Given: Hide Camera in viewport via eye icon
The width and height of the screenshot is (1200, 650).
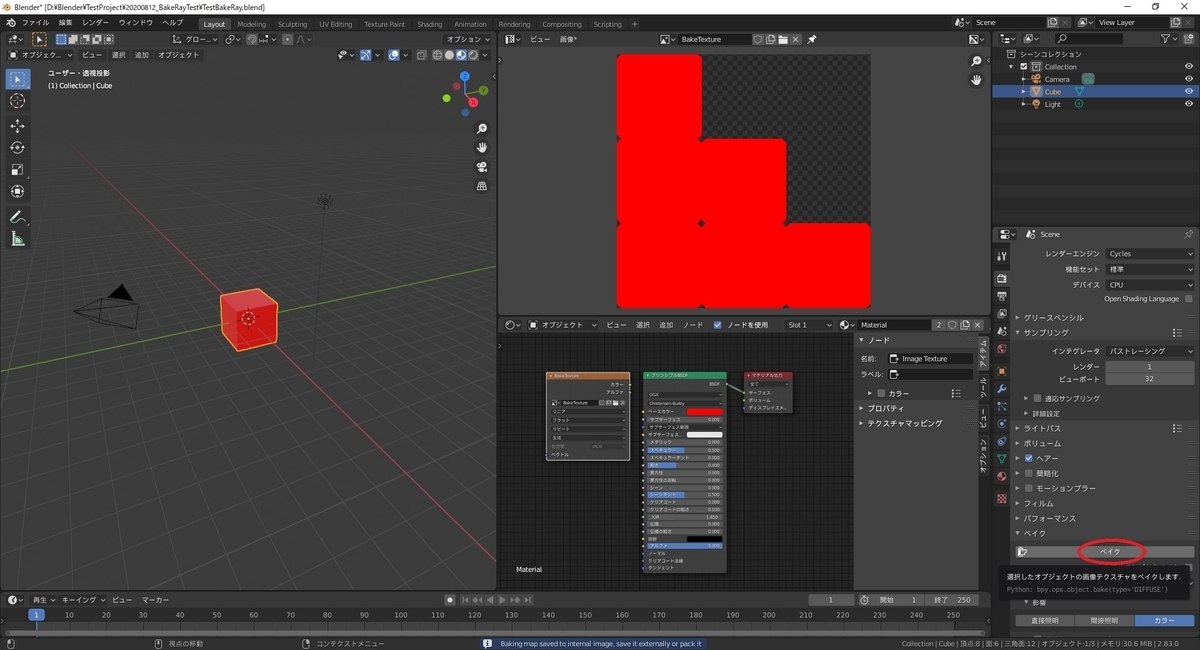Looking at the screenshot, I should (1189, 79).
